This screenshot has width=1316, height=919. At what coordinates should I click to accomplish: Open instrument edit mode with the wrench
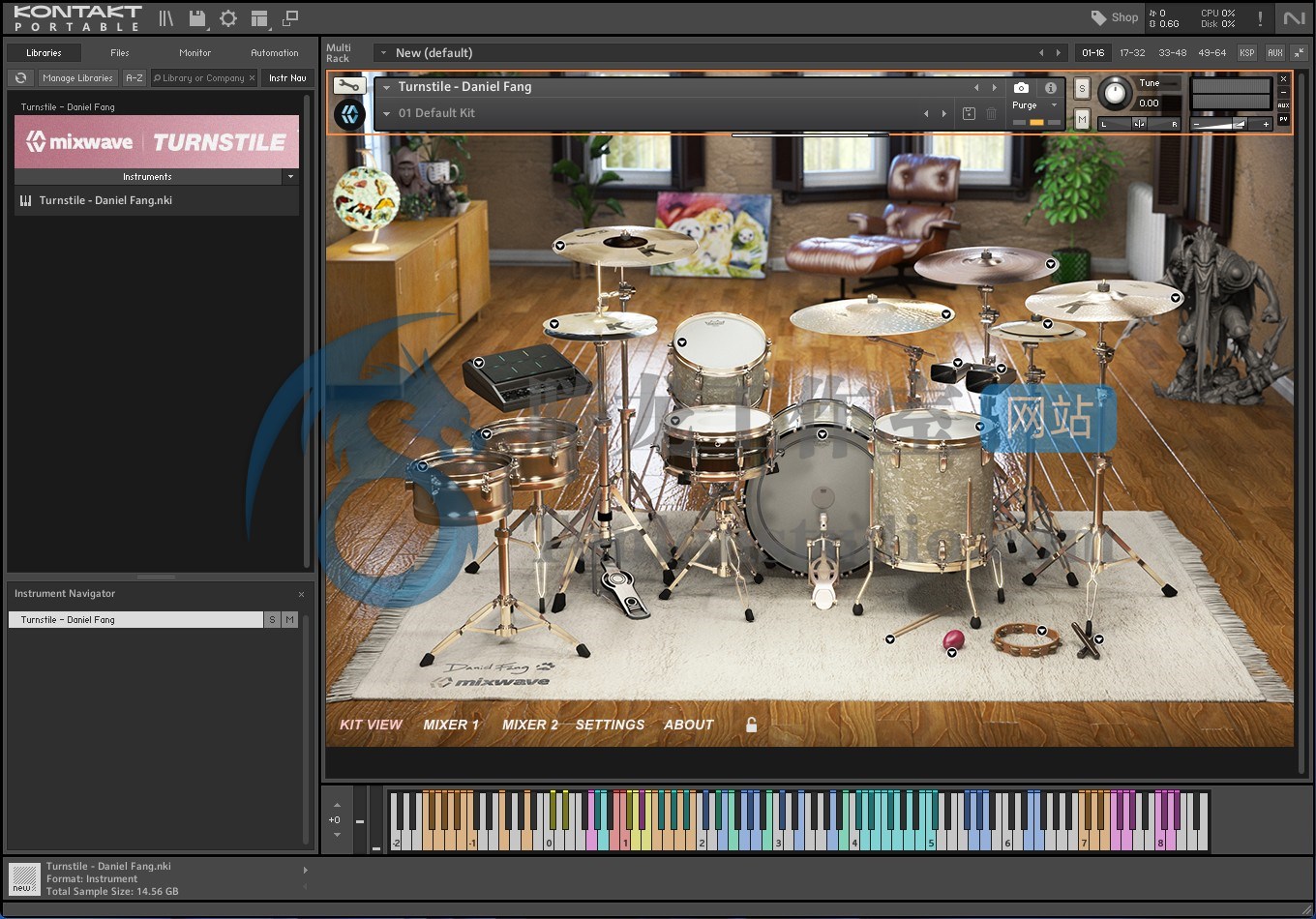click(x=348, y=85)
